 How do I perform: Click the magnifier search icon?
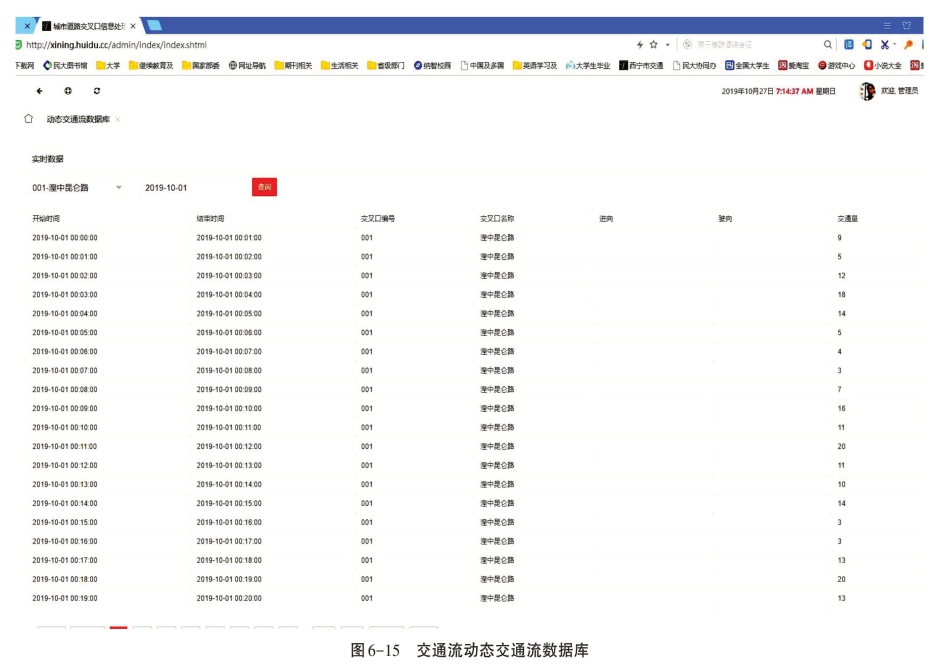click(827, 45)
